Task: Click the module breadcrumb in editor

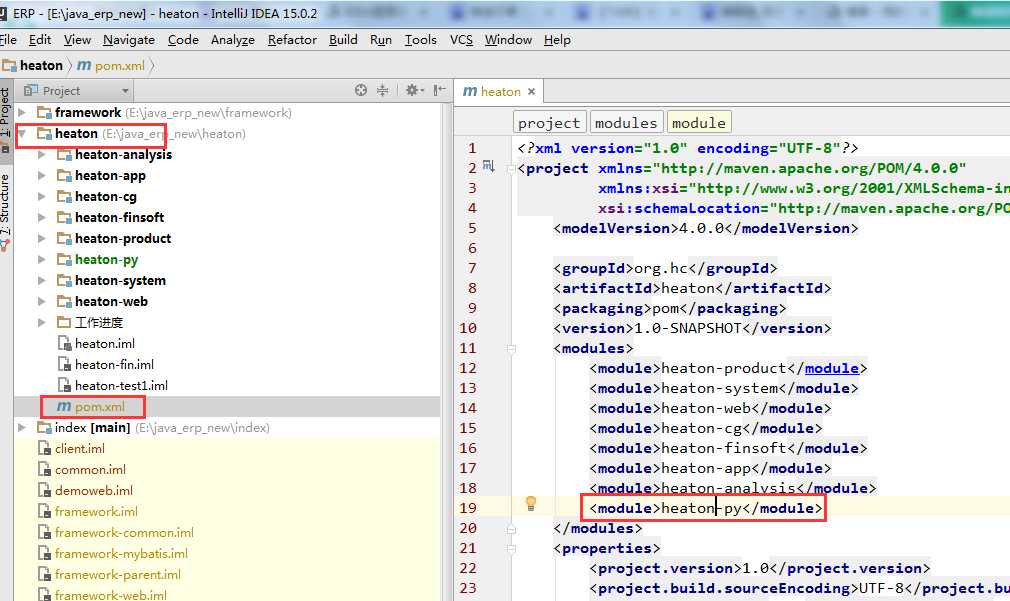Action: 699,122
